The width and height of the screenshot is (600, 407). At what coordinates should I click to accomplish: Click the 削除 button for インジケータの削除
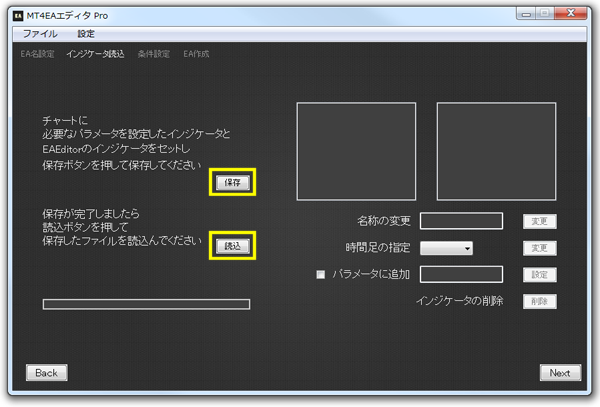pos(540,301)
